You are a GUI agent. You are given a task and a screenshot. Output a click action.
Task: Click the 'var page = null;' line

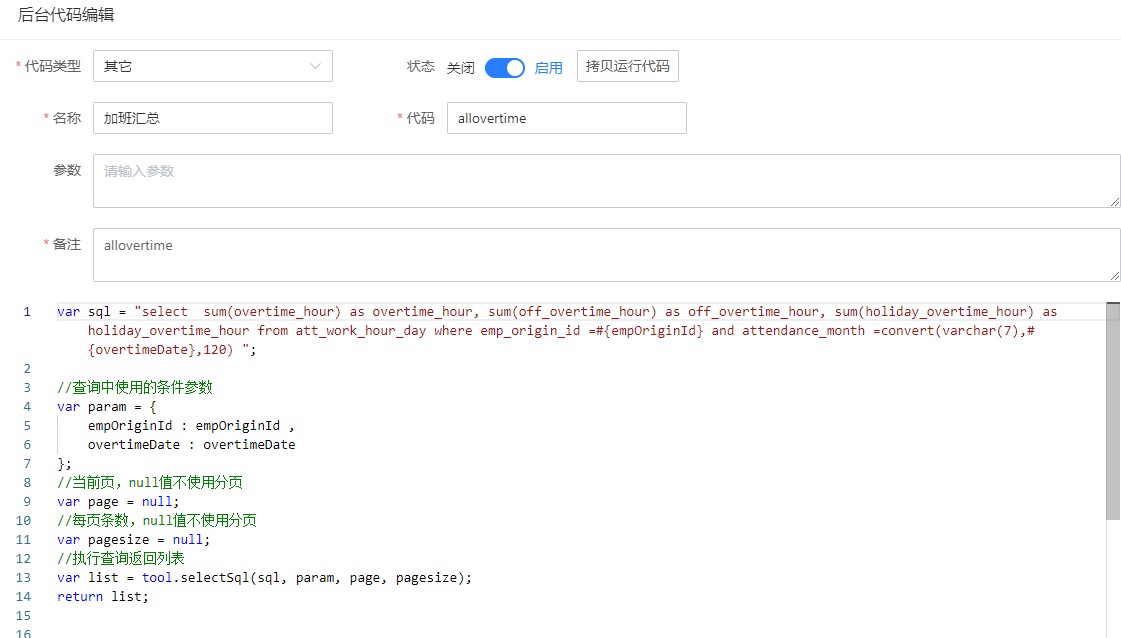click(118, 501)
